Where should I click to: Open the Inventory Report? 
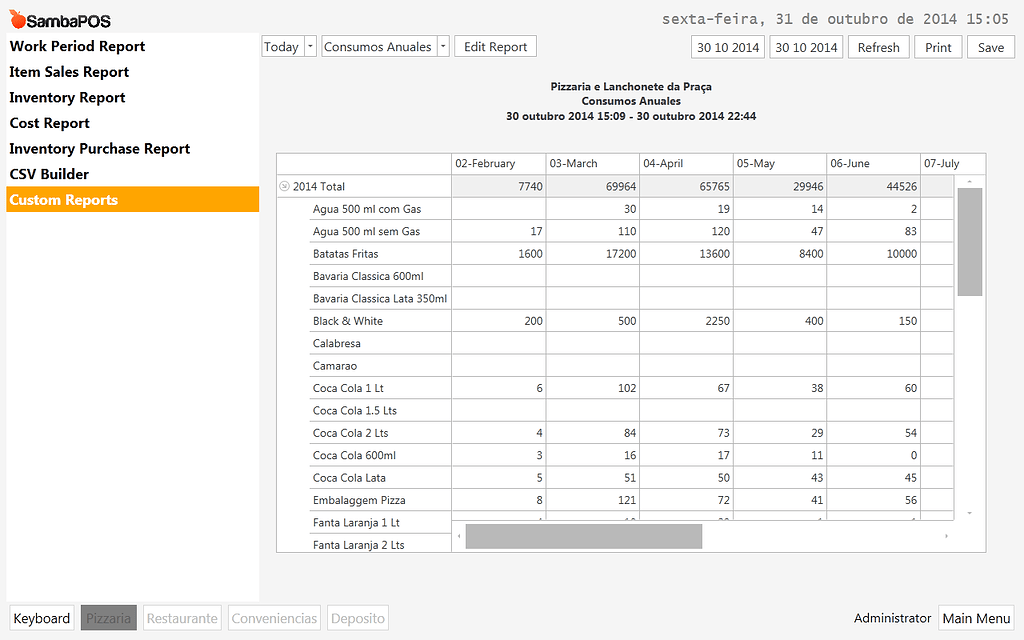tap(66, 97)
